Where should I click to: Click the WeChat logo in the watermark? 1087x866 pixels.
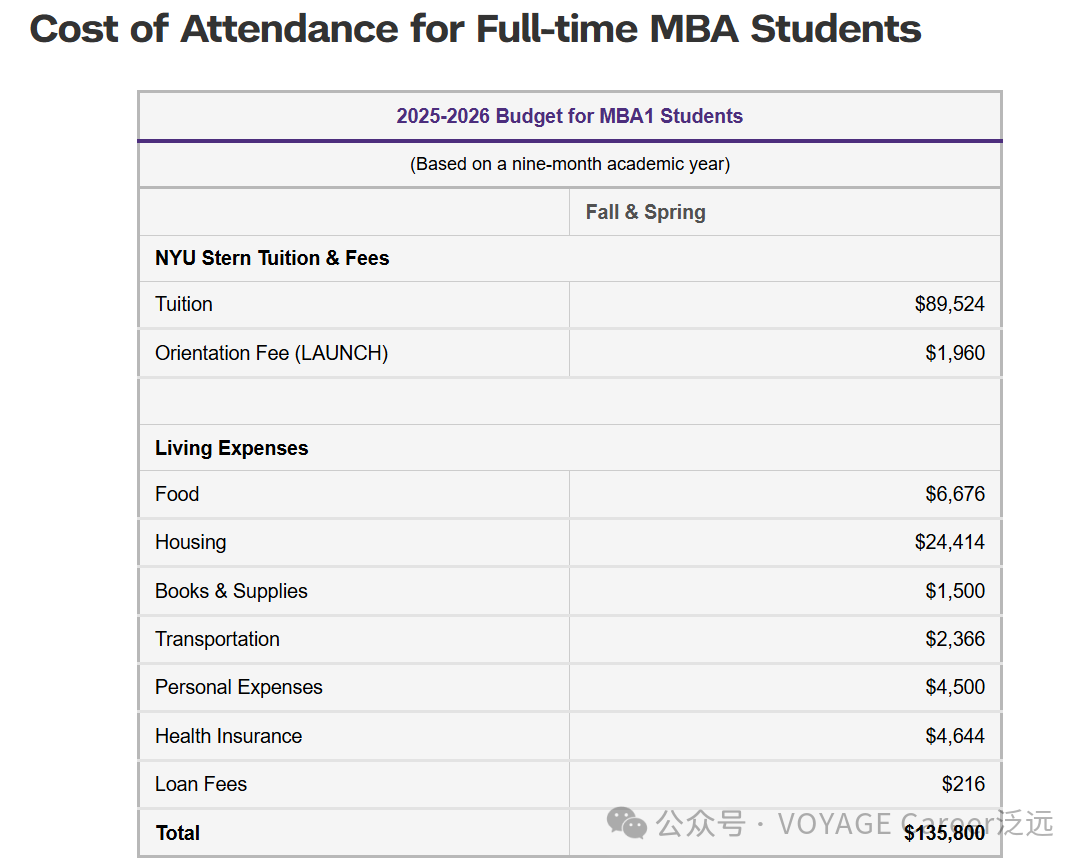tap(627, 824)
